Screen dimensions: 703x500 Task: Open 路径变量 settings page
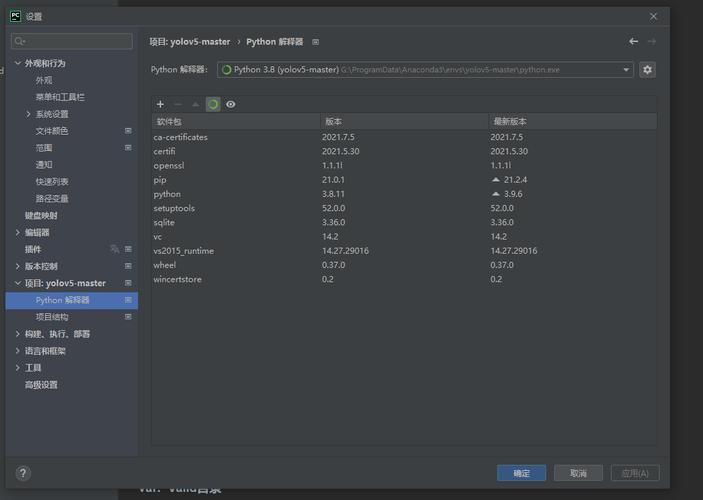point(52,199)
